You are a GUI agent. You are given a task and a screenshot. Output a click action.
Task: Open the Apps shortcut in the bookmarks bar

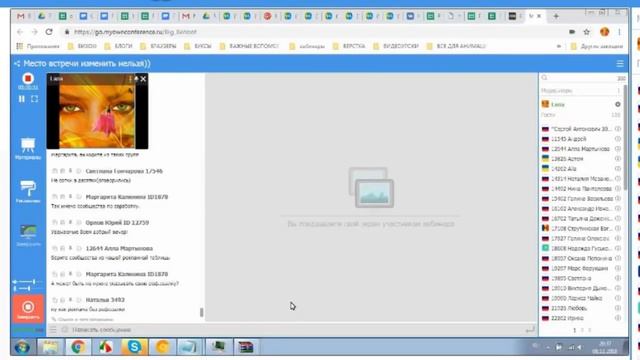(38, 46)
